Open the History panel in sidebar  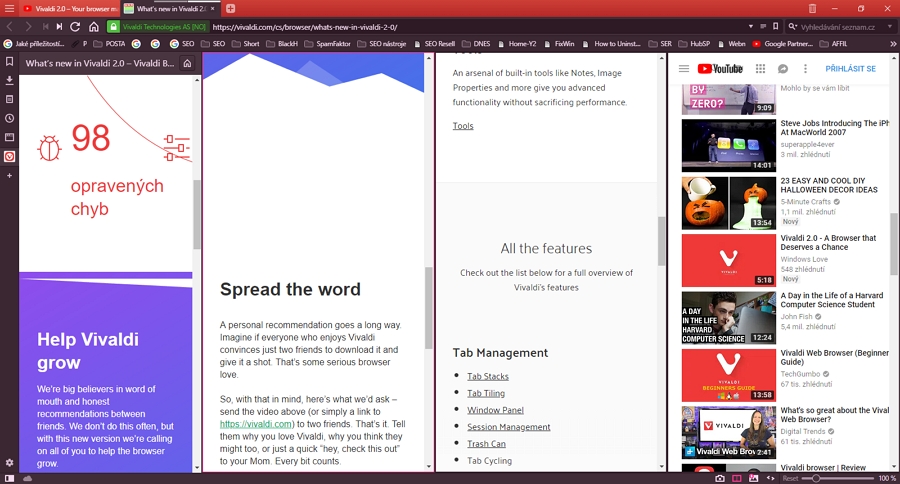(x=9, y=118)
